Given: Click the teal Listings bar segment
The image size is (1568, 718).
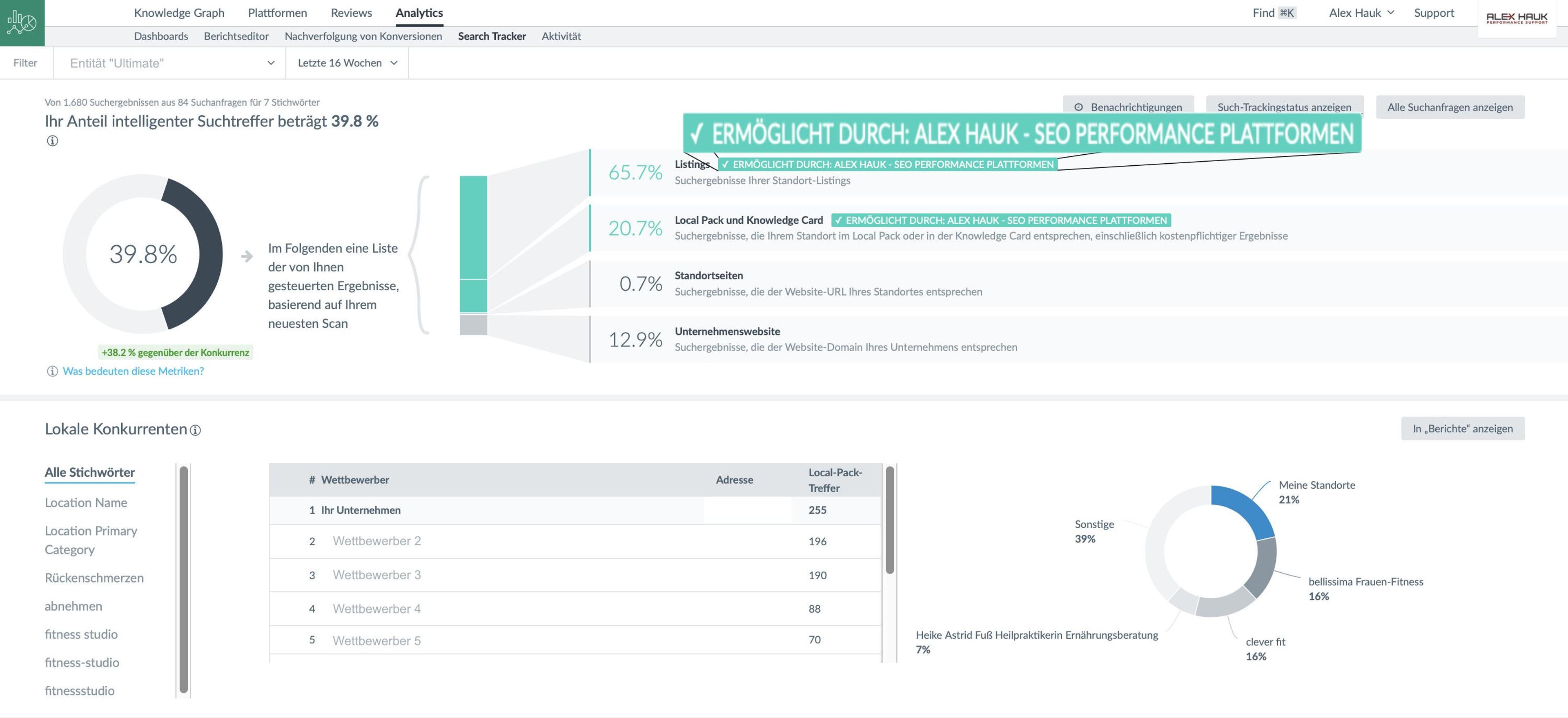Looking at the screenshot, I should point(473,227).
